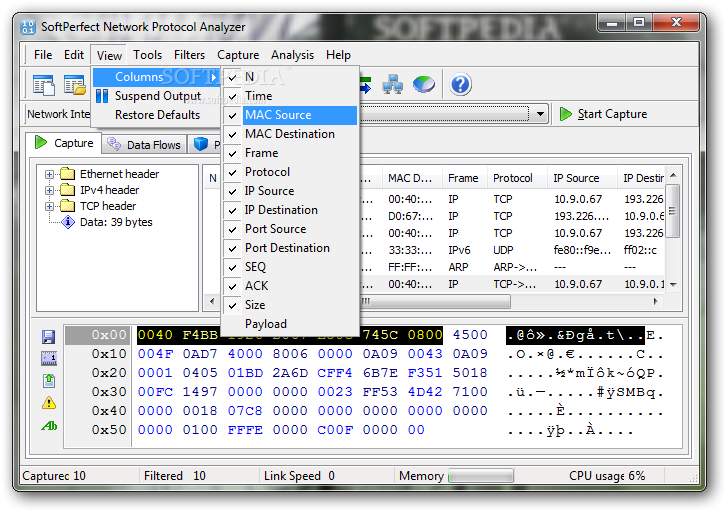Click the new capture document toolbar icon
This screenshot has height=512, width=727.
(44, 85)
